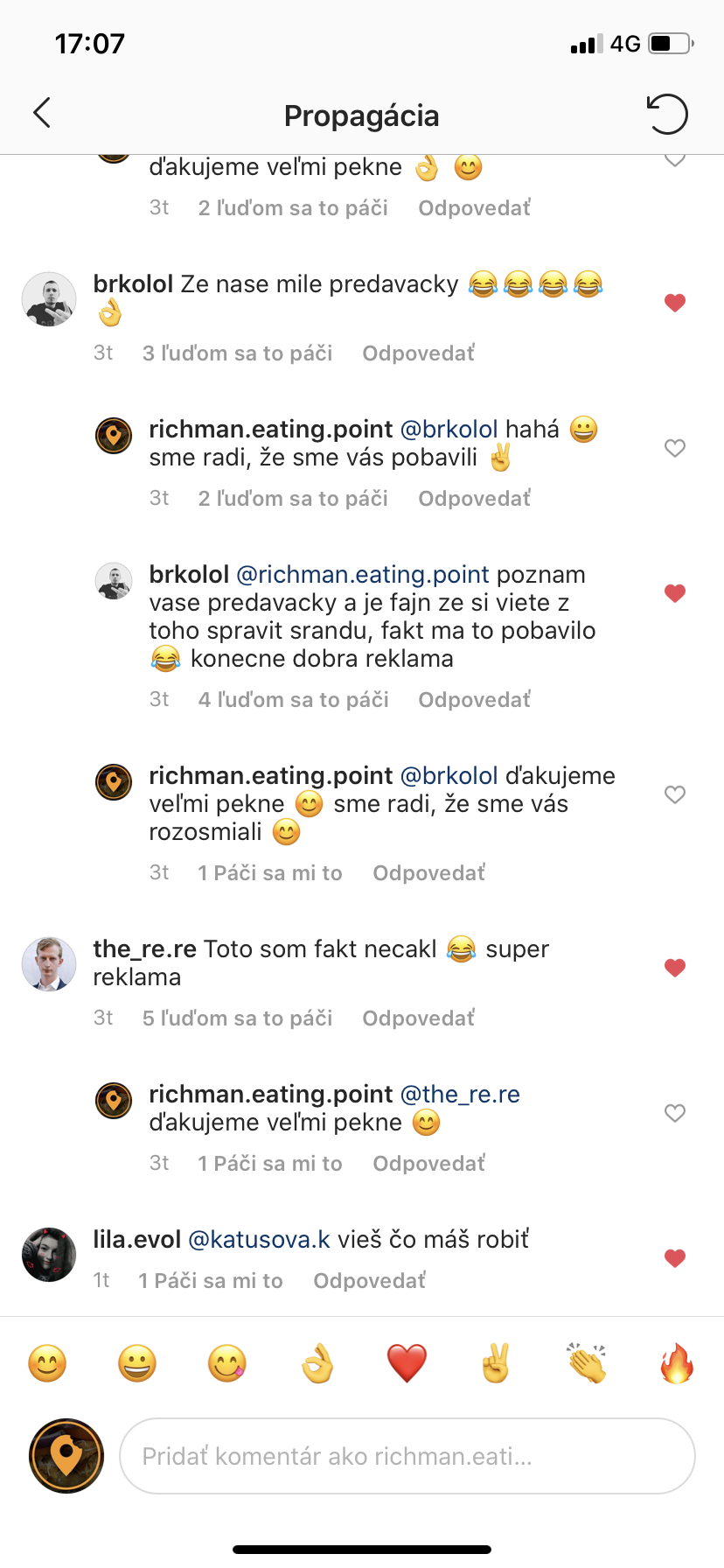The image size is (724, 1568).
Task: Open brkolol profile picture at top comment
Action: pos(49,299)
